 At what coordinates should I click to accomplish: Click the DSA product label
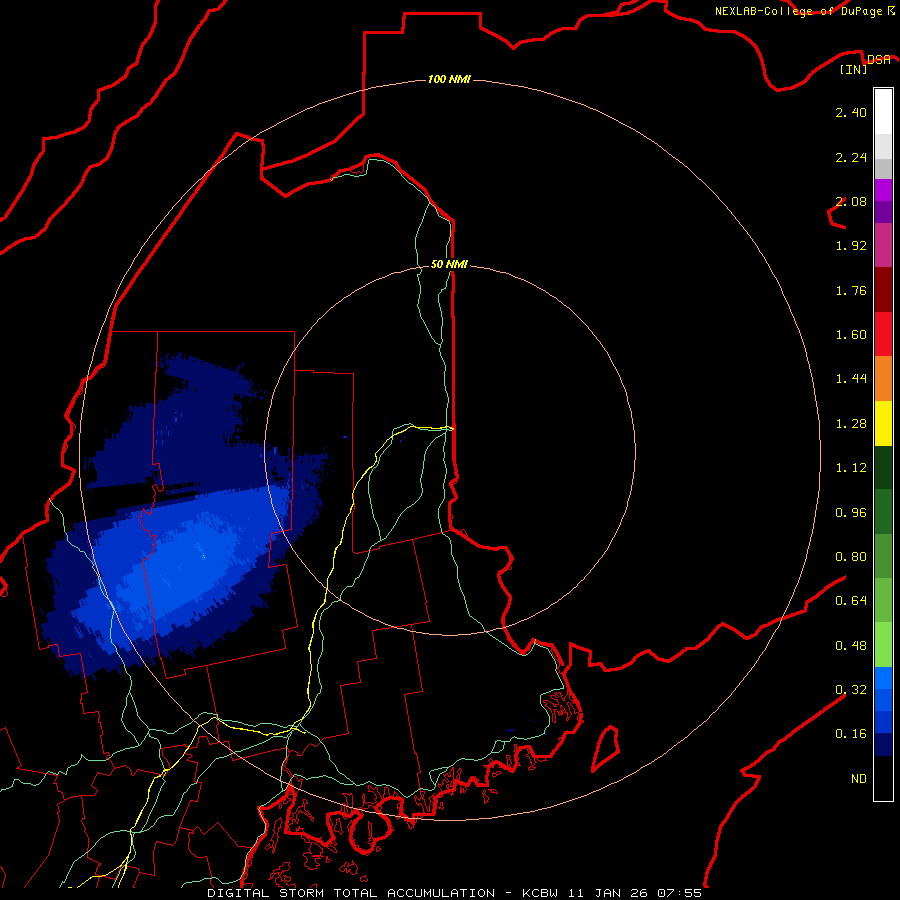click(878, 60)
